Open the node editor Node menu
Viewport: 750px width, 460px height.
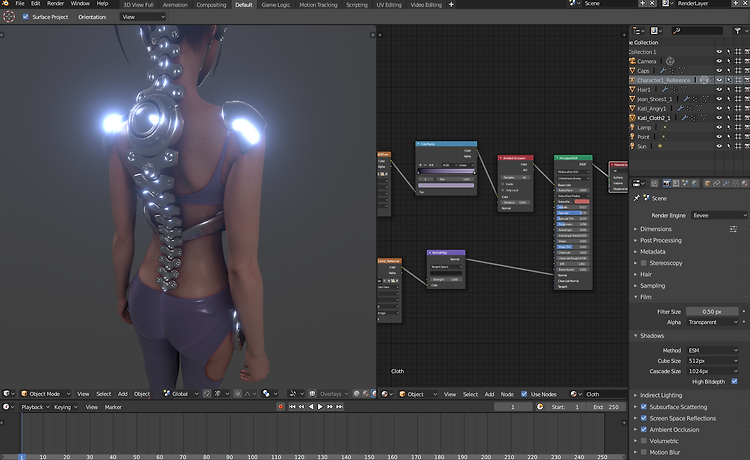(x=507, y=394)
